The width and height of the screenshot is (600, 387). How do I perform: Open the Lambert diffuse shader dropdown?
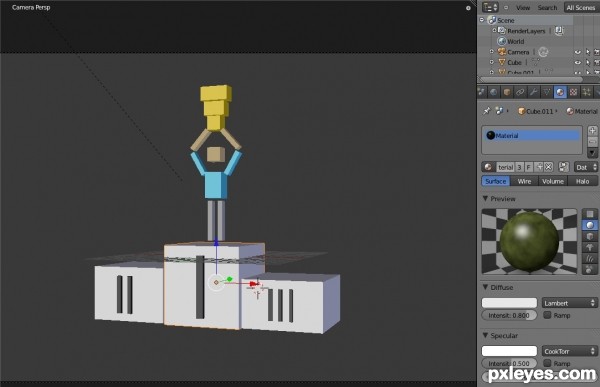(569, 303)
